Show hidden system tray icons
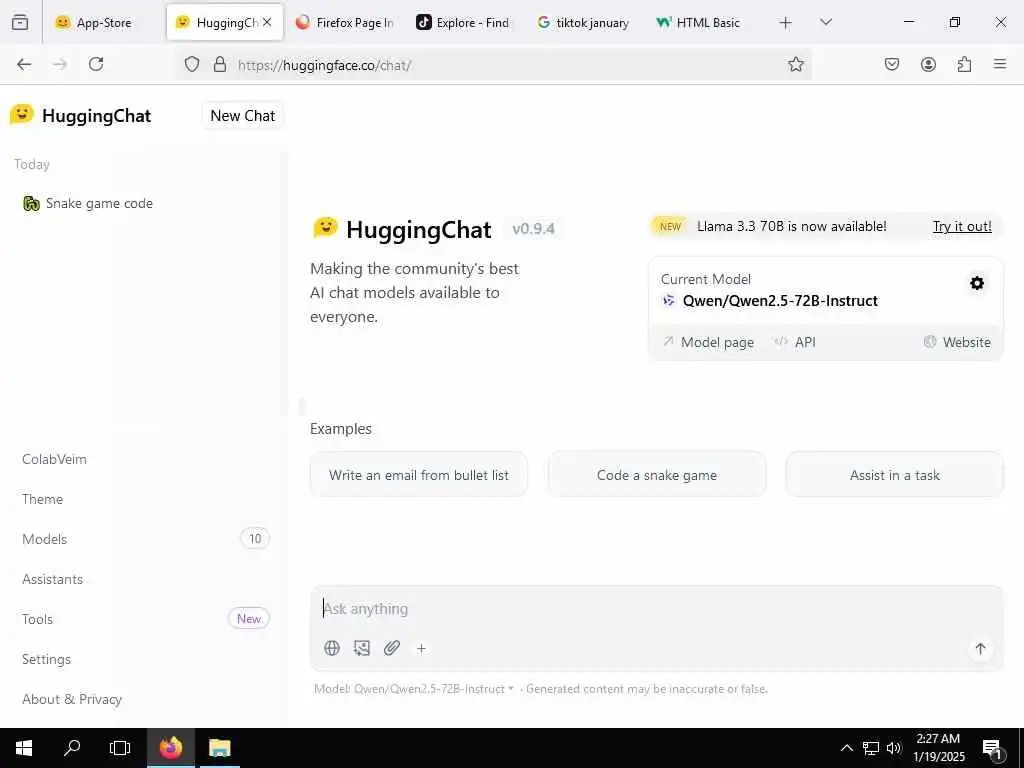The height and width of the screenshot is (768, 1024). click(846, 748)
